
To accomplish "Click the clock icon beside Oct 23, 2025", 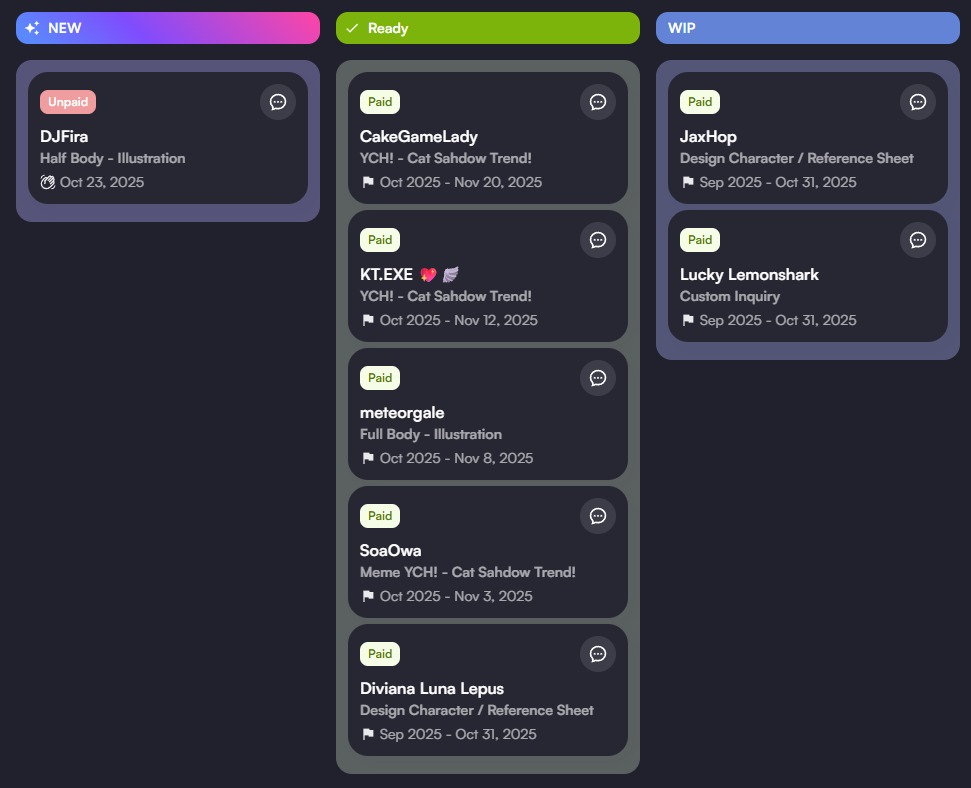I will click(48, 182).
